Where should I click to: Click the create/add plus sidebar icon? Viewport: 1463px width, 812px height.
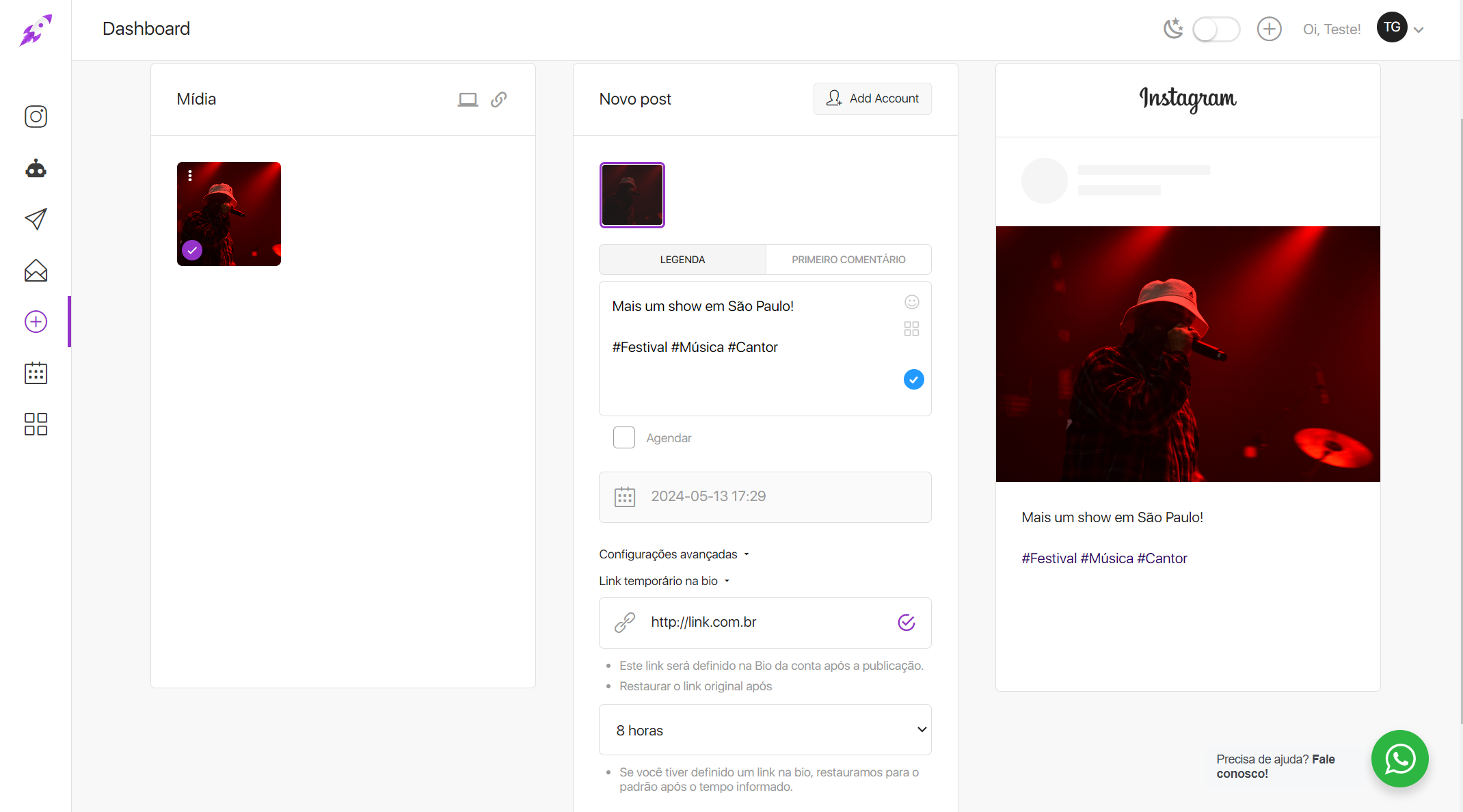pyautogui.click(x=35, y=321)
